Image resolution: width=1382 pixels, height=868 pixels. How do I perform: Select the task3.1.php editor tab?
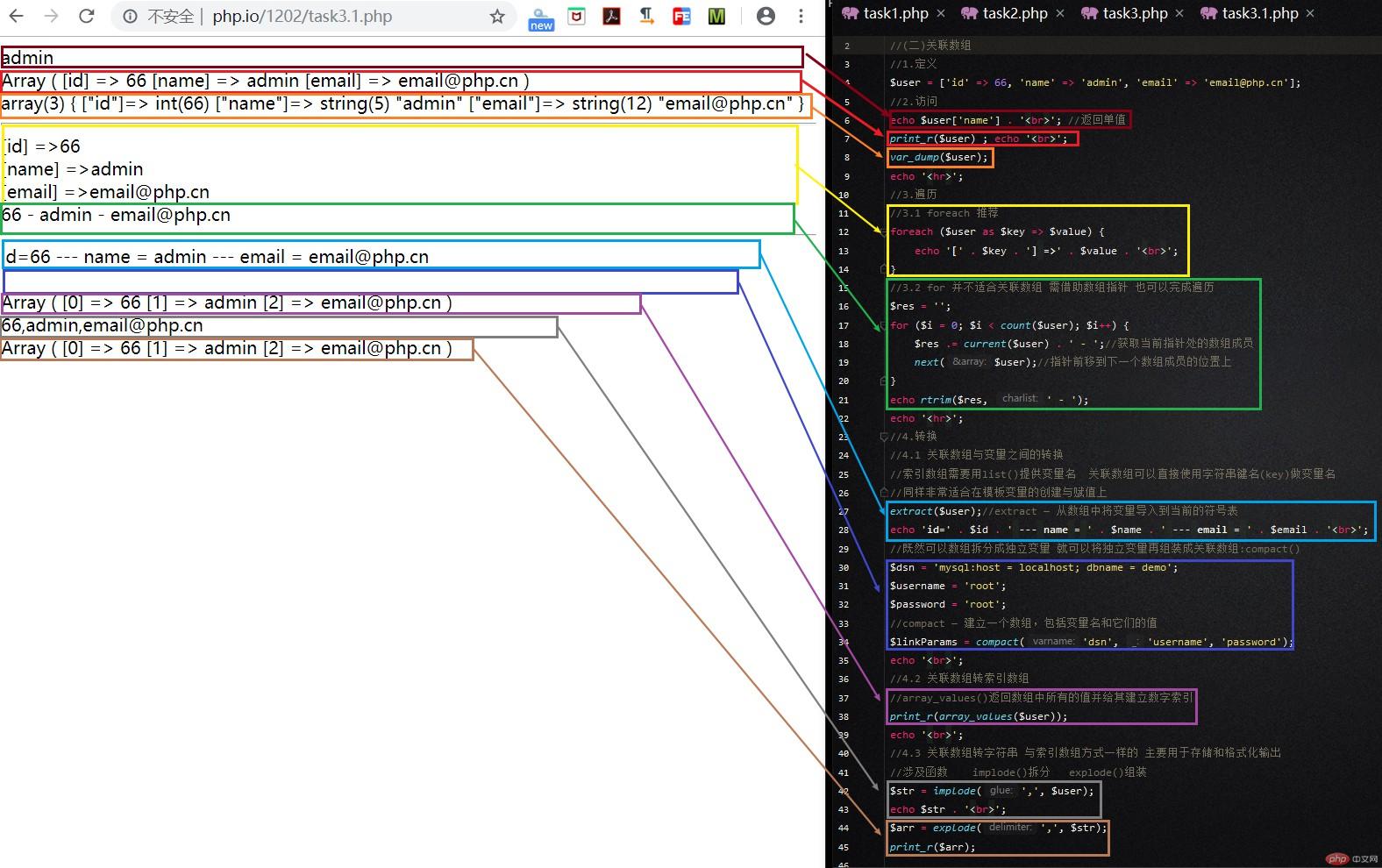coord(1260,13)
